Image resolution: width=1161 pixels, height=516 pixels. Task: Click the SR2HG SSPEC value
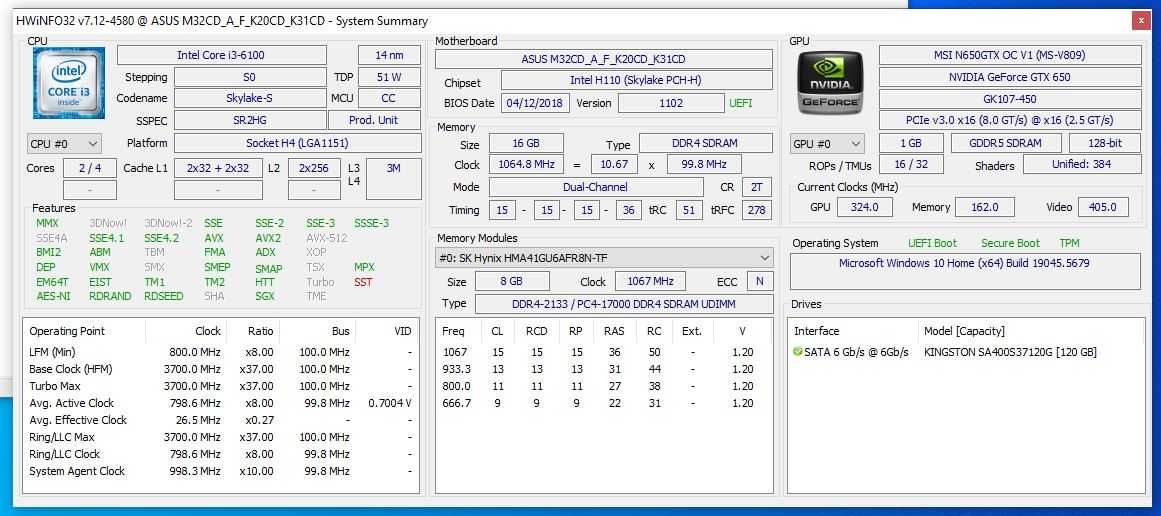coord(250,120)
